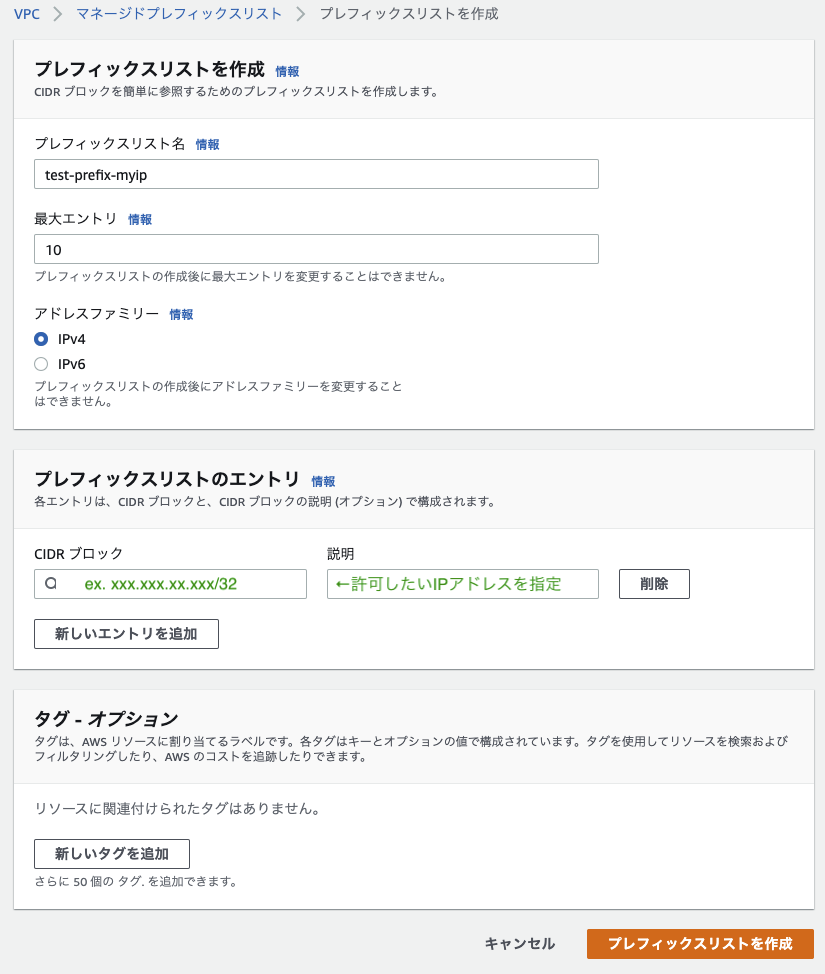Click the 説明 input field for the entry

462,584
